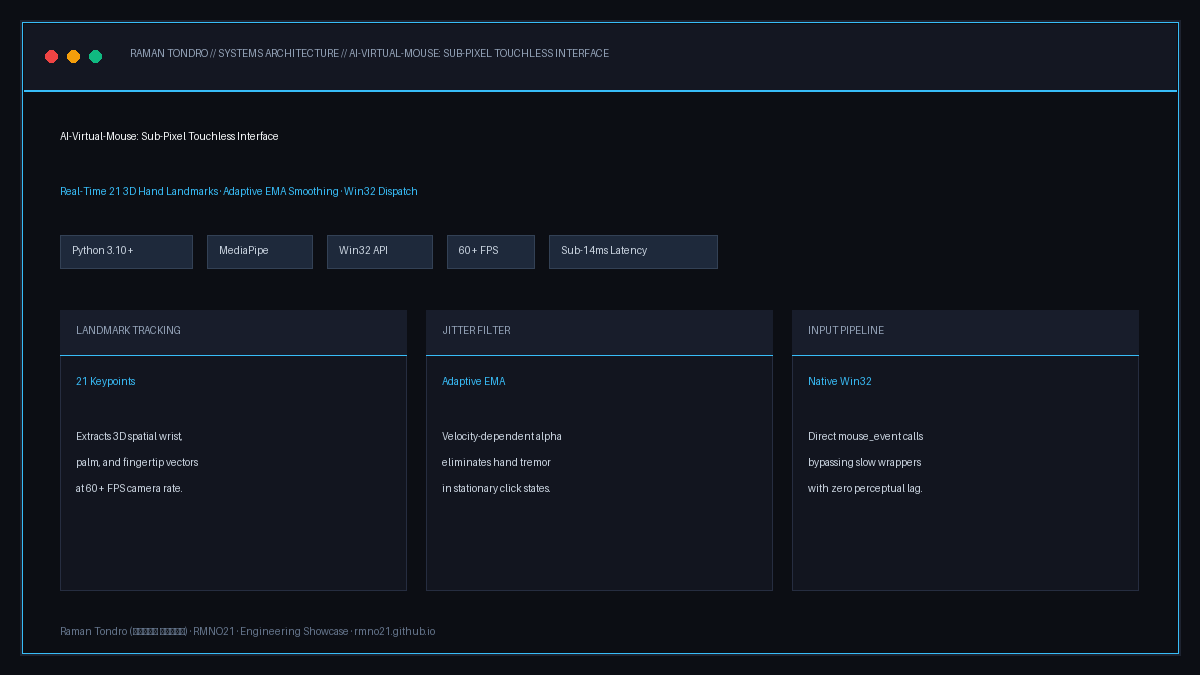Select the "Python 3.10+" tag
This screenshot has height=675, width=1200.
coord(126,252)
